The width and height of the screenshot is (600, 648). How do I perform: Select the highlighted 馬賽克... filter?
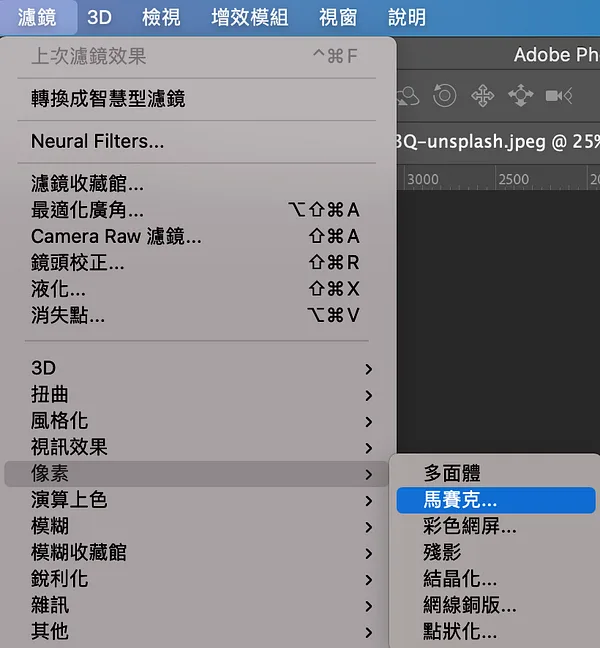496,500
